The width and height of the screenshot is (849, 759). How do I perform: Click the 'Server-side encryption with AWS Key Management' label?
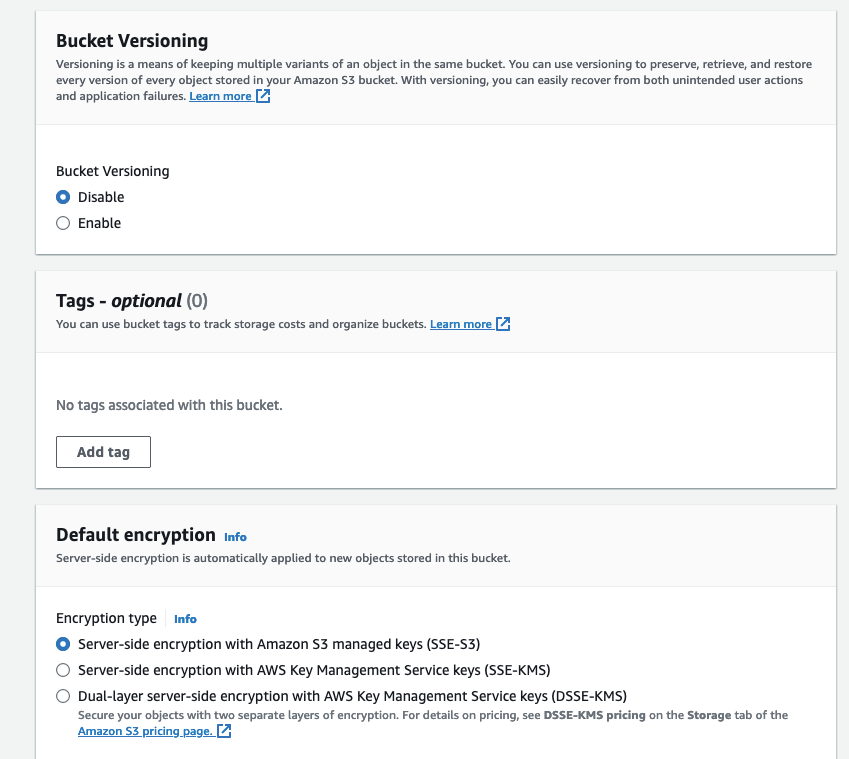[314, 670]
